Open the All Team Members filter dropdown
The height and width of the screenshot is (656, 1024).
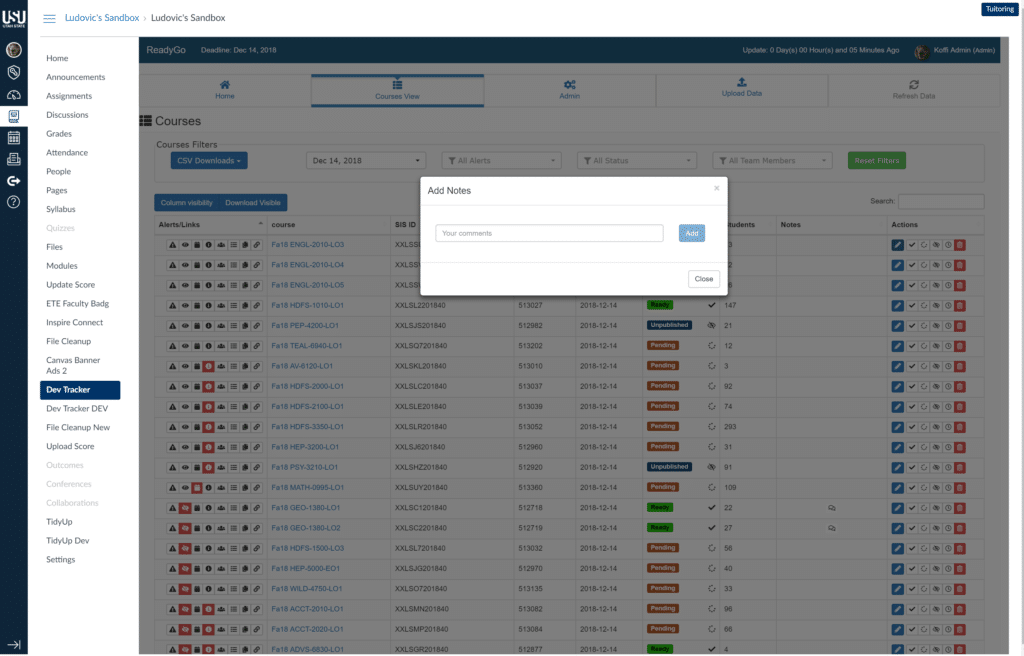coord(772,160)
